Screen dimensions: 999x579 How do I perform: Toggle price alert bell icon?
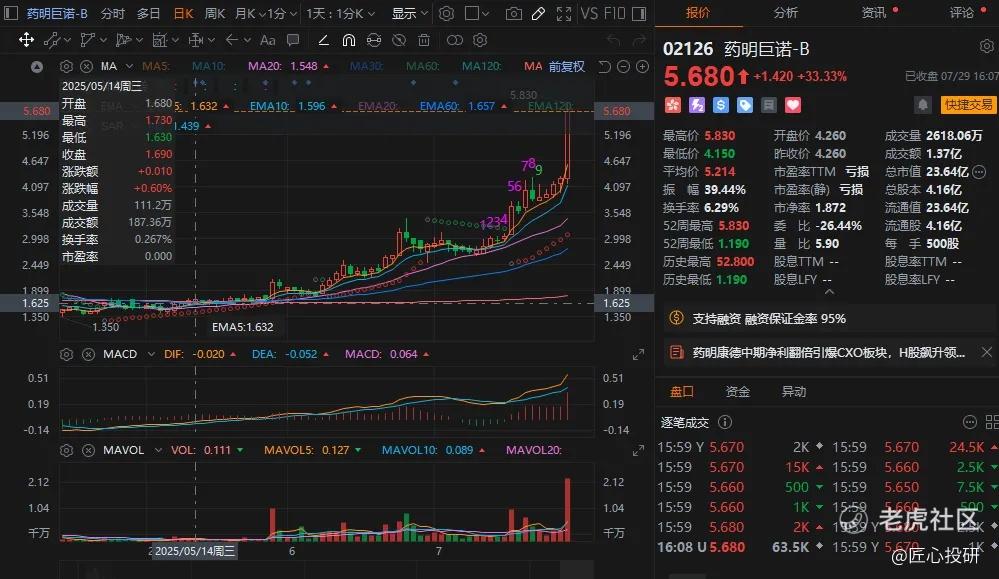[923, 105]
